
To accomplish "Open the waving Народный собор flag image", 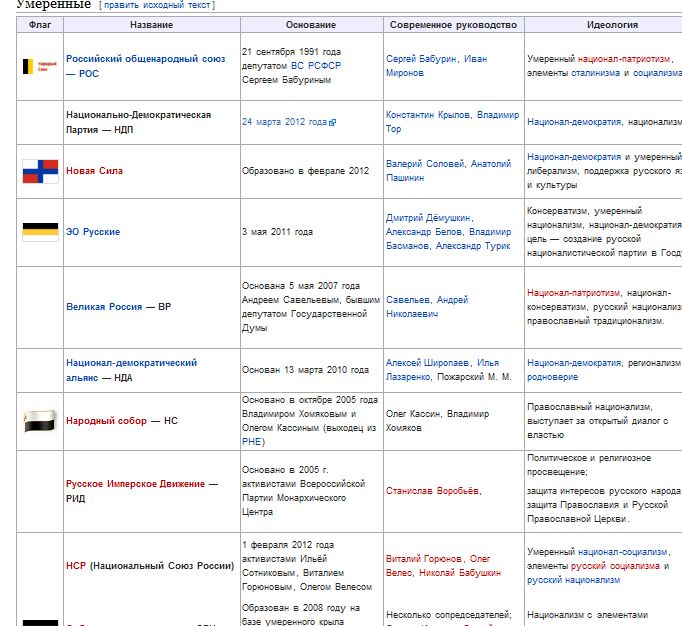I will (x=40, y=421).
